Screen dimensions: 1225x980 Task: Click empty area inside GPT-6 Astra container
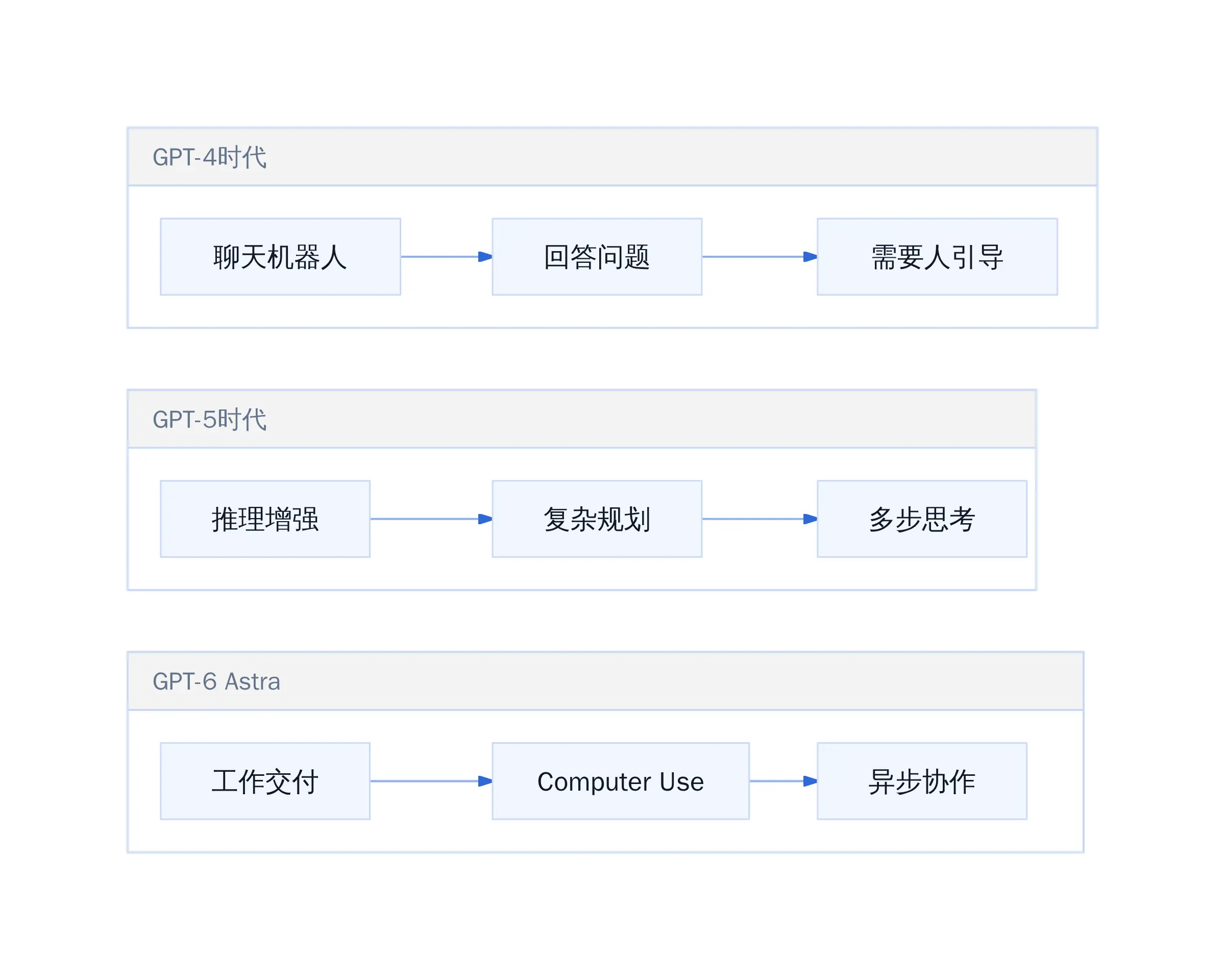(605, 837)
